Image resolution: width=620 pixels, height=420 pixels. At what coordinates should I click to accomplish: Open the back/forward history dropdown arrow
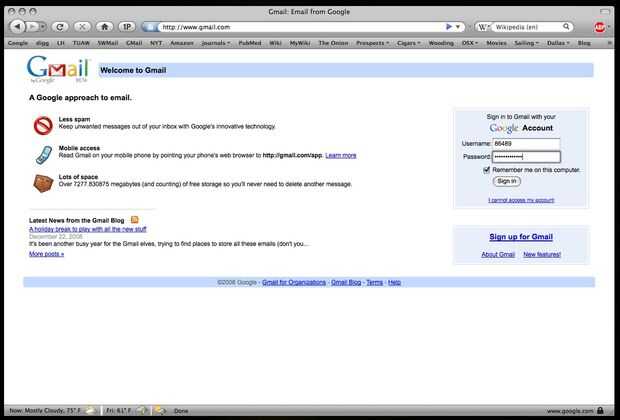point(43,27)
